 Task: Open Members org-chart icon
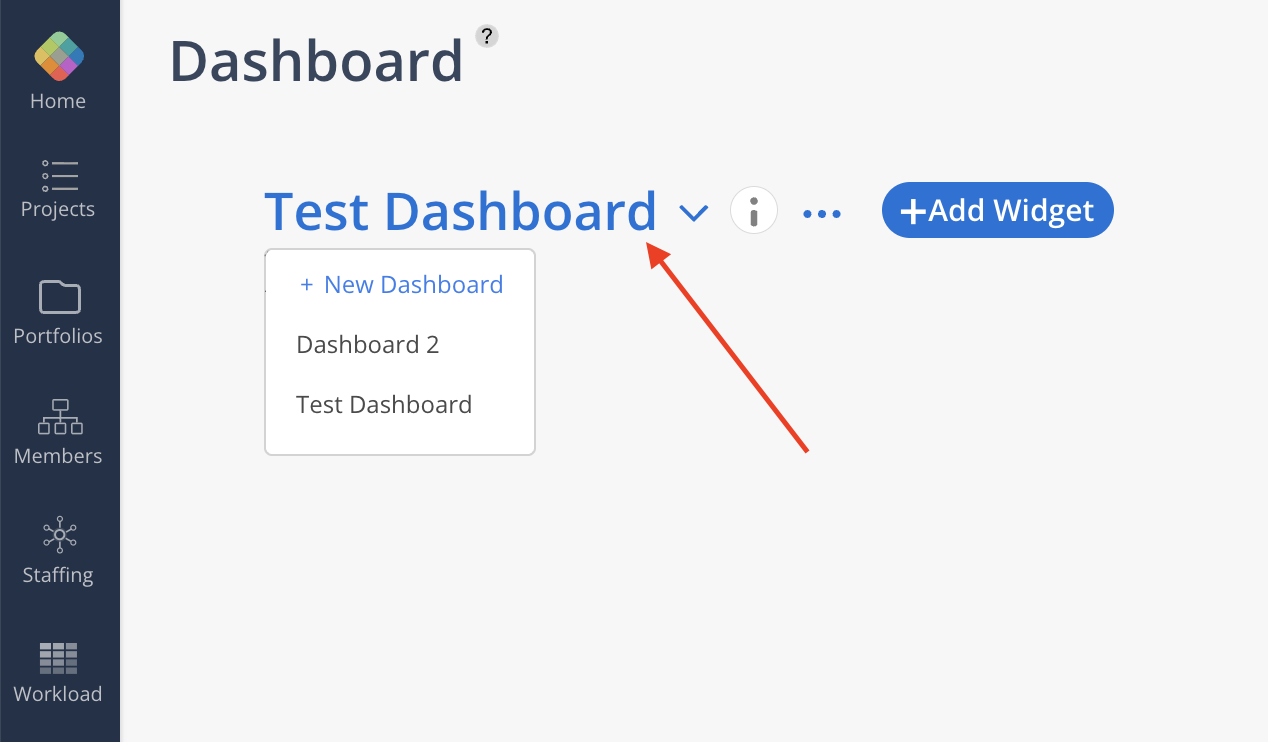[59, 417]
